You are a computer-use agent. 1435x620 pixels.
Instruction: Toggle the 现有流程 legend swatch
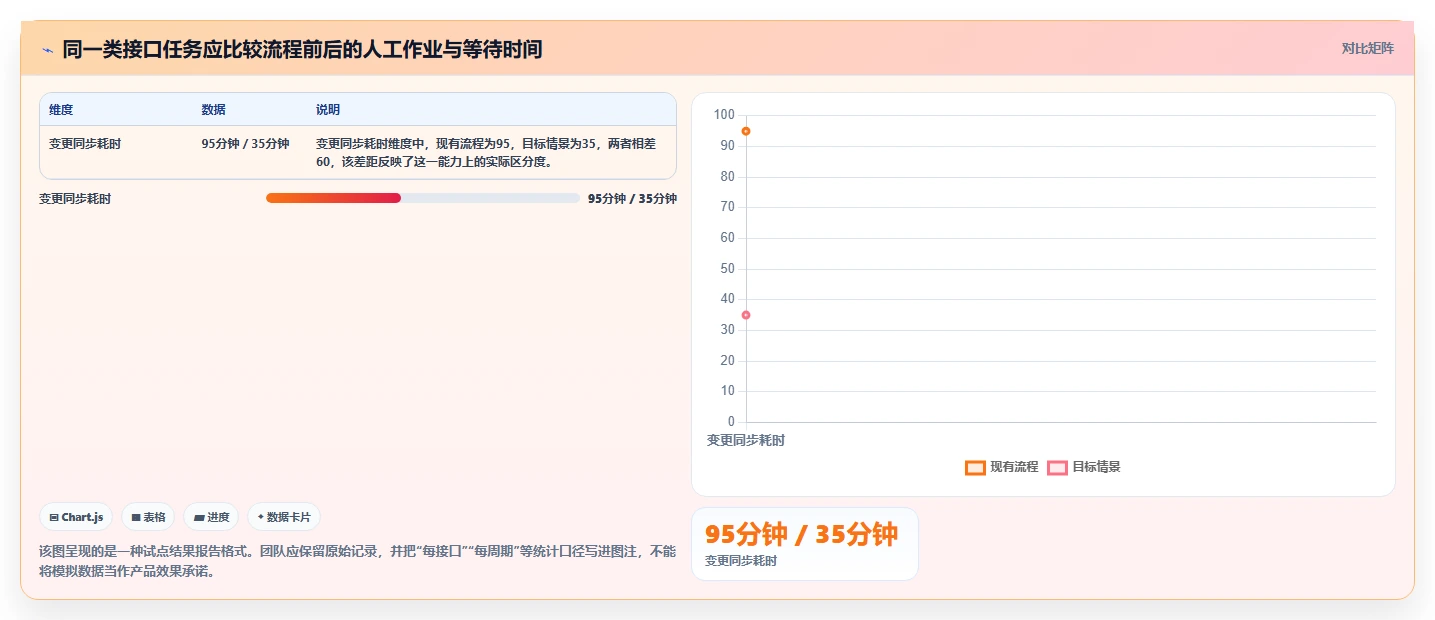click(975, 467)
